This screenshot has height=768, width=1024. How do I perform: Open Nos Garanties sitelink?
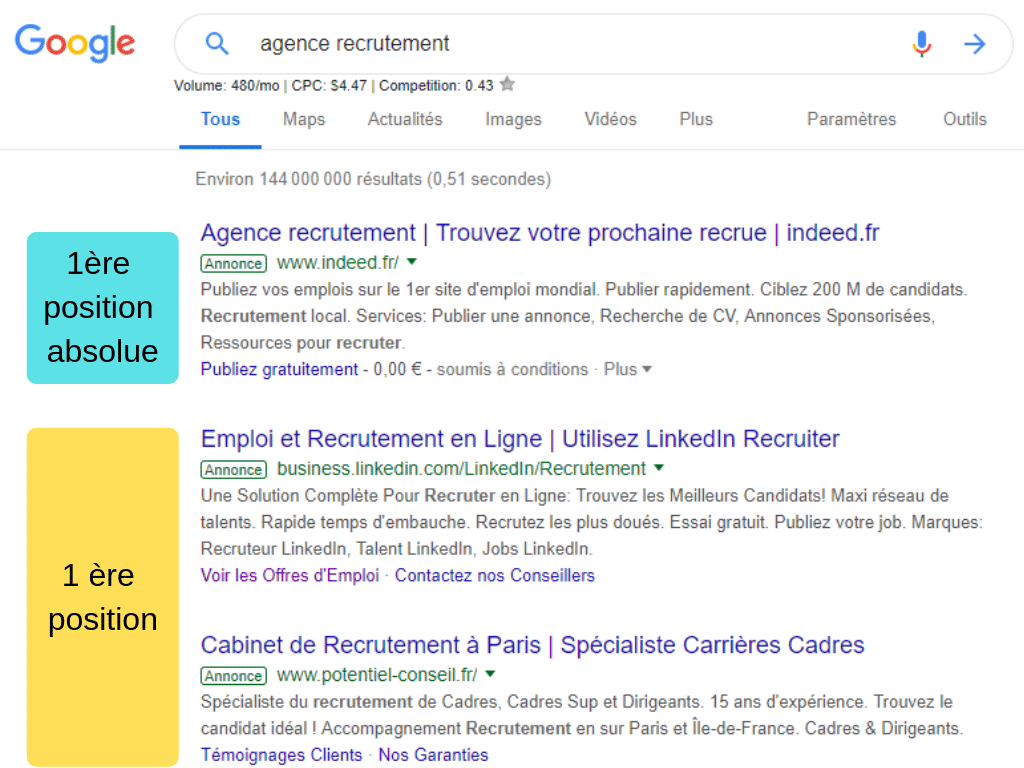click(x=434, y=755)
